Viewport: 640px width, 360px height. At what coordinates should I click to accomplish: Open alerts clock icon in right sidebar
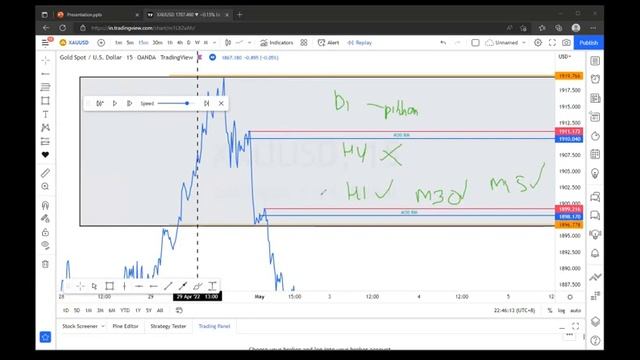click(595, 79)
